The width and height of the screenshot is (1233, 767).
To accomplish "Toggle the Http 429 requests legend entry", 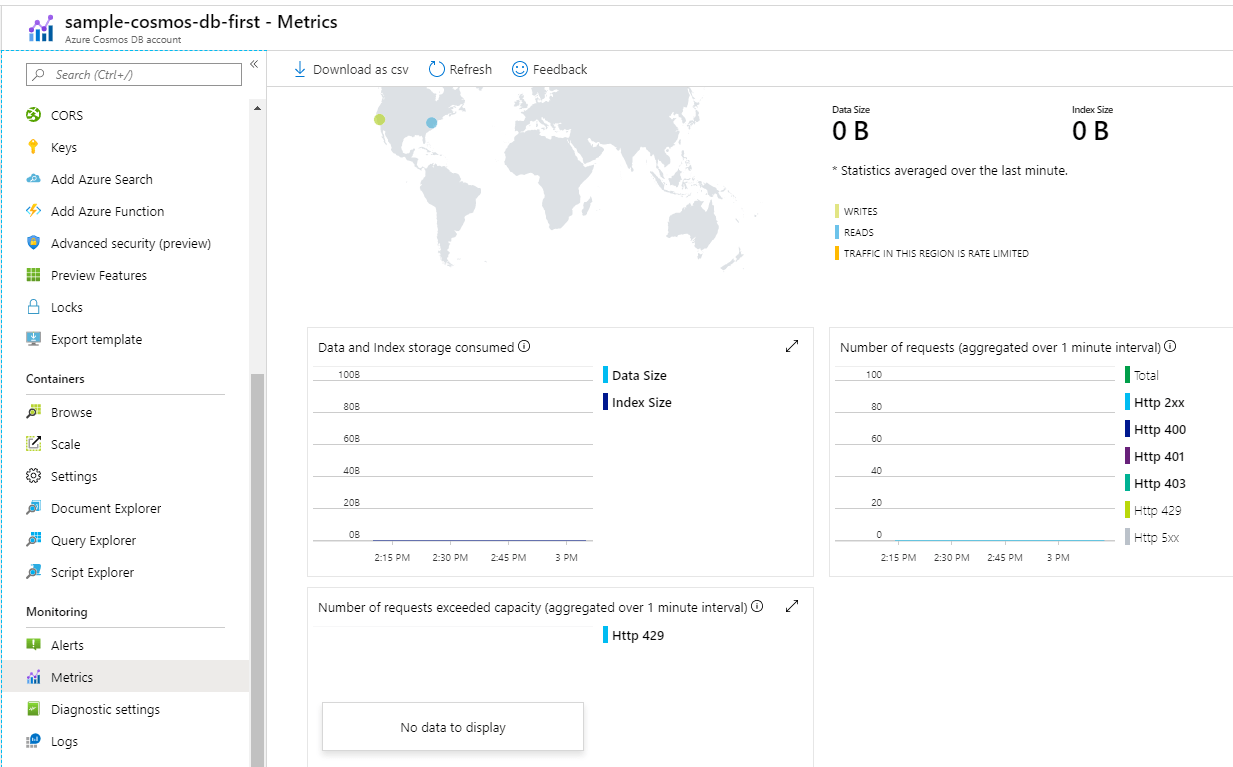I will (x=1157, y=510).
